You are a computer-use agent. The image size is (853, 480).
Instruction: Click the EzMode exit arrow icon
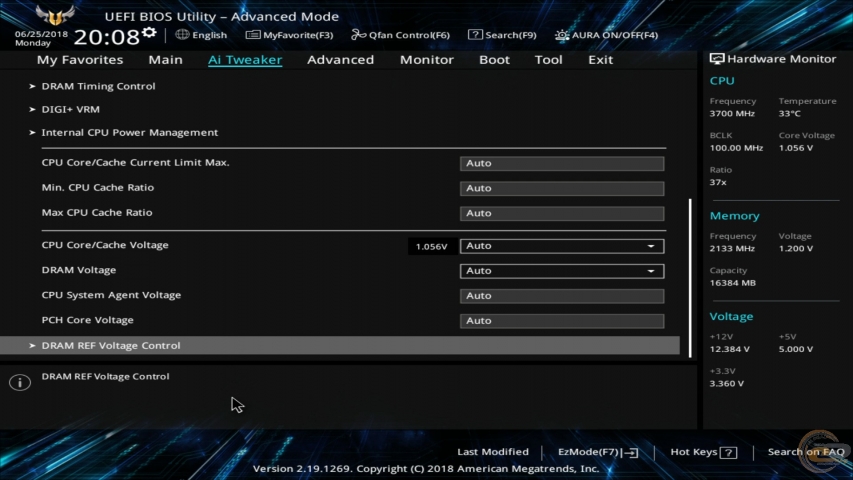(x=632, y=452)
